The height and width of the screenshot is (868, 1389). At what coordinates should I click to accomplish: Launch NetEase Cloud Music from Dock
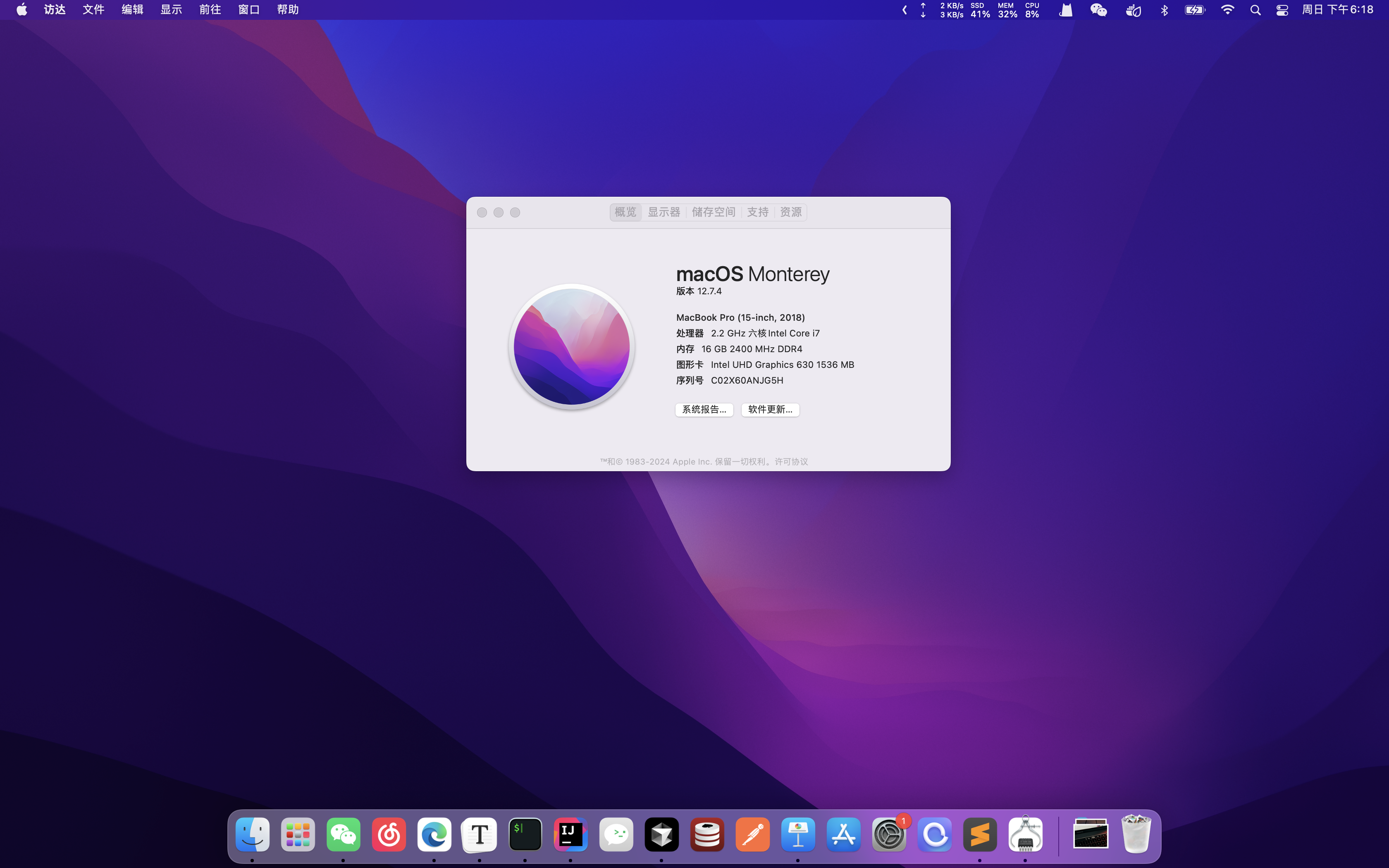pos(389,834)
